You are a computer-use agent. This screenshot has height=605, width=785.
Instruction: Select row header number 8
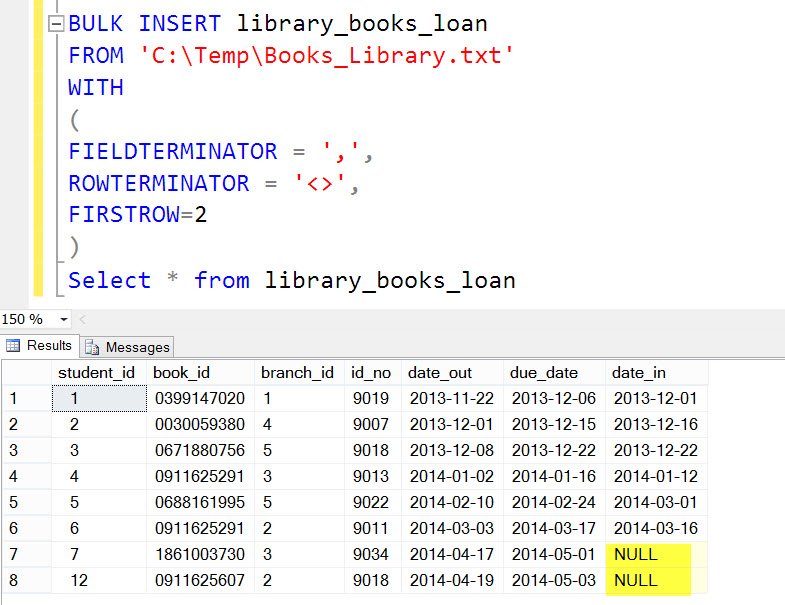click(x=27, y=580)
